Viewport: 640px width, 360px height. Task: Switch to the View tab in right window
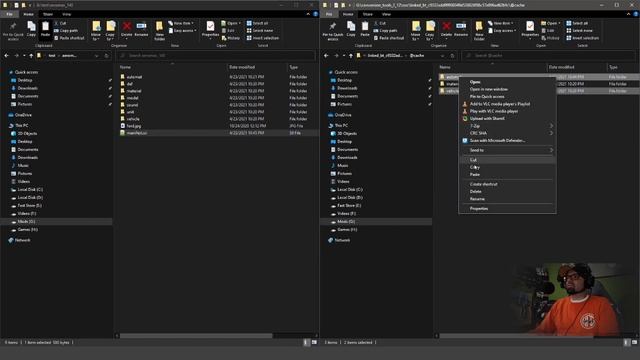pyautogui.click(x=386, y=14)
